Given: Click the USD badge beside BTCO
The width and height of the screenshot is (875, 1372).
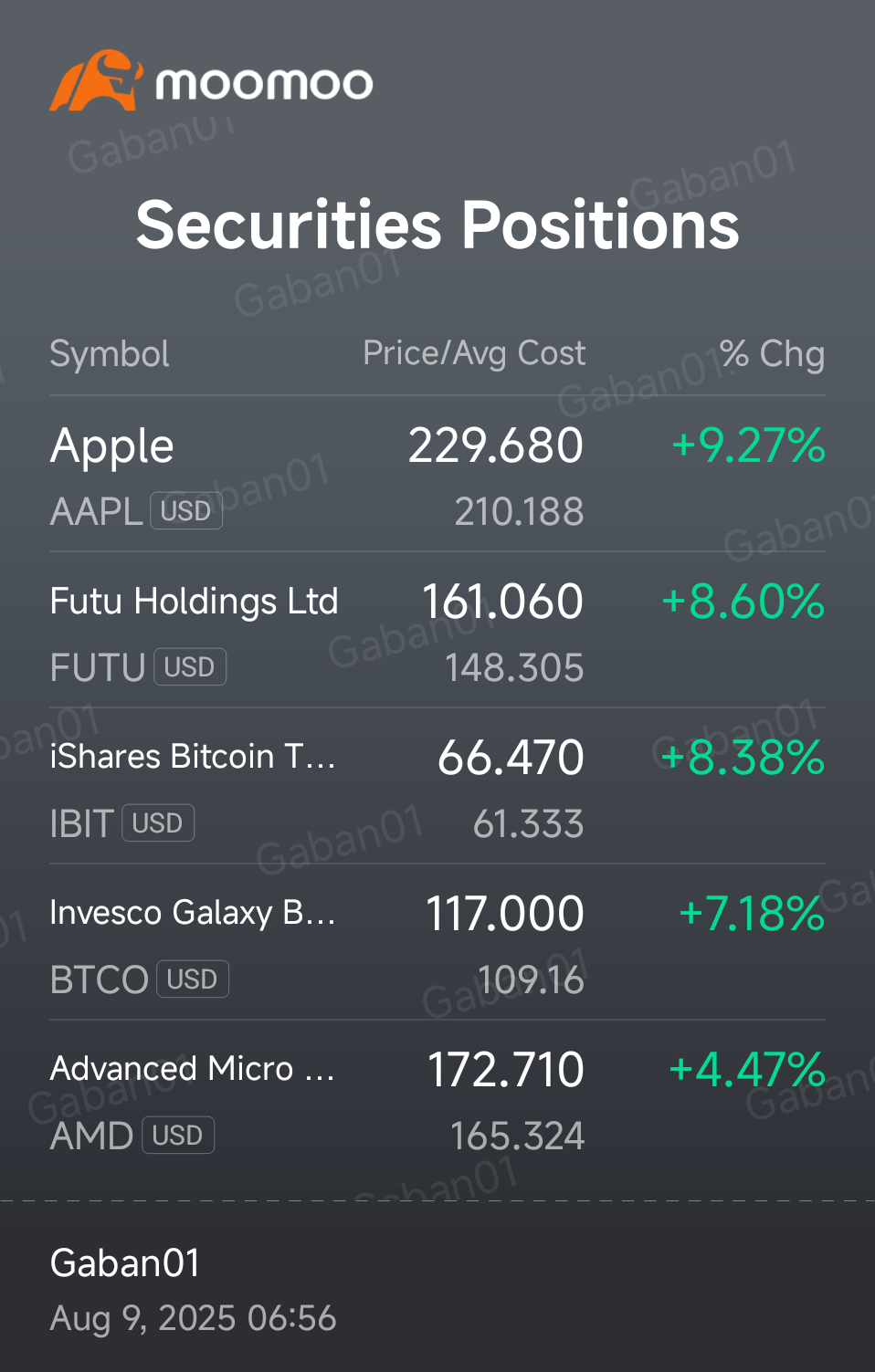Looking at the screenshot, I should [x=193, y=979].
